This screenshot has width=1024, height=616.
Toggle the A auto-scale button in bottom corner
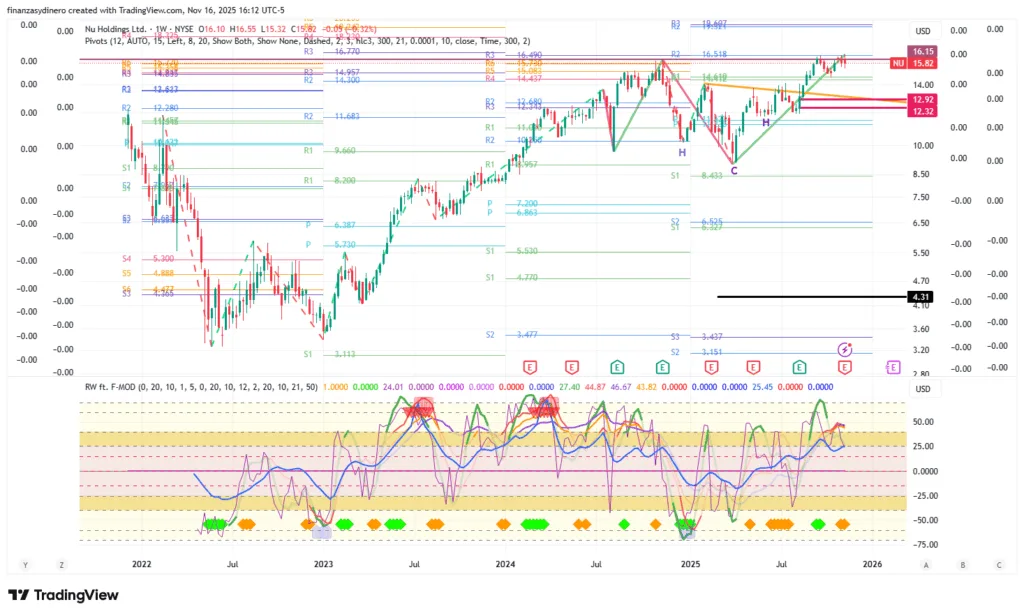tap(927, 565)
